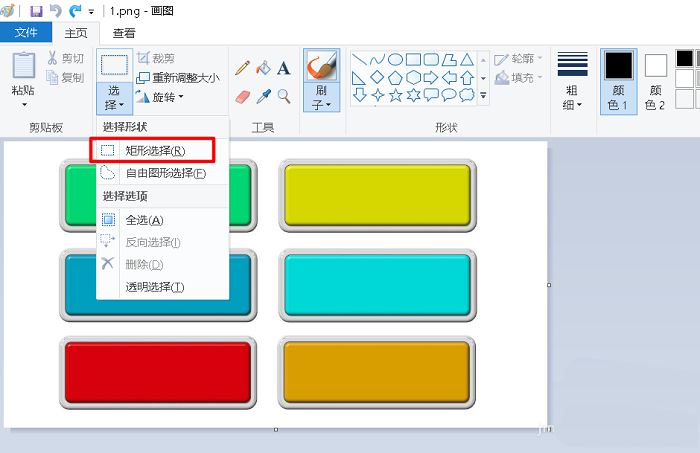Screen dimensions: 700x453
Task: Select the right triangle shape
Action: [359, 78]
